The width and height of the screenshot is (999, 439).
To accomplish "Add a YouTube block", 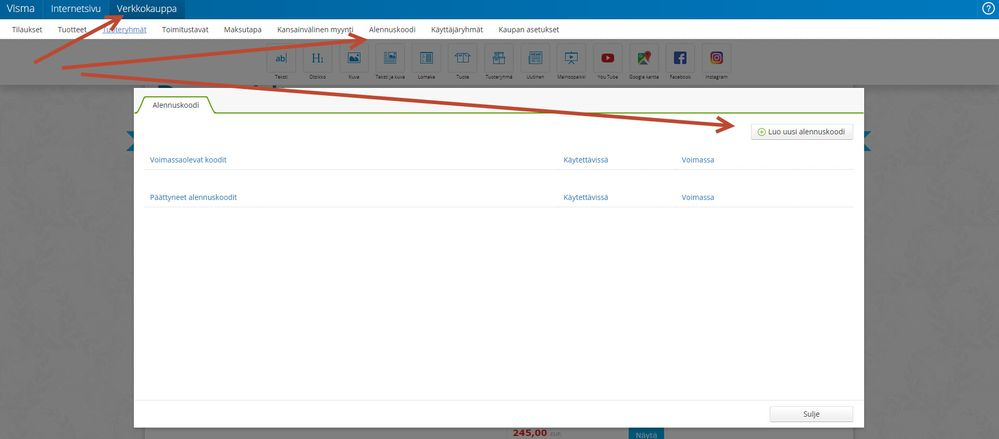I will coord(608,58).
